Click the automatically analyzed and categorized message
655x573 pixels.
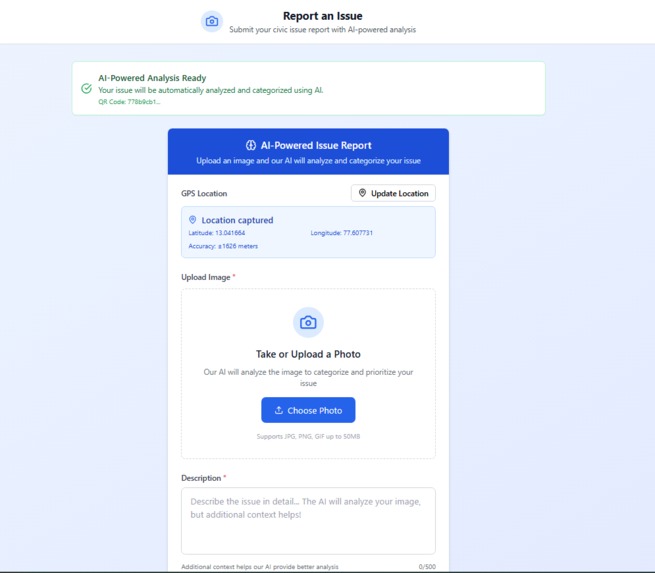[x=211, y=90]
